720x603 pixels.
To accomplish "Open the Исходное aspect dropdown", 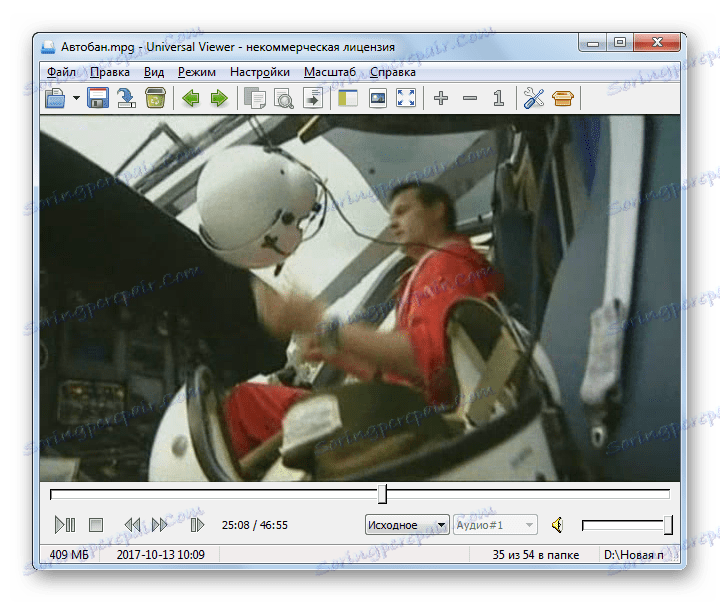I will tap(407, 524).
